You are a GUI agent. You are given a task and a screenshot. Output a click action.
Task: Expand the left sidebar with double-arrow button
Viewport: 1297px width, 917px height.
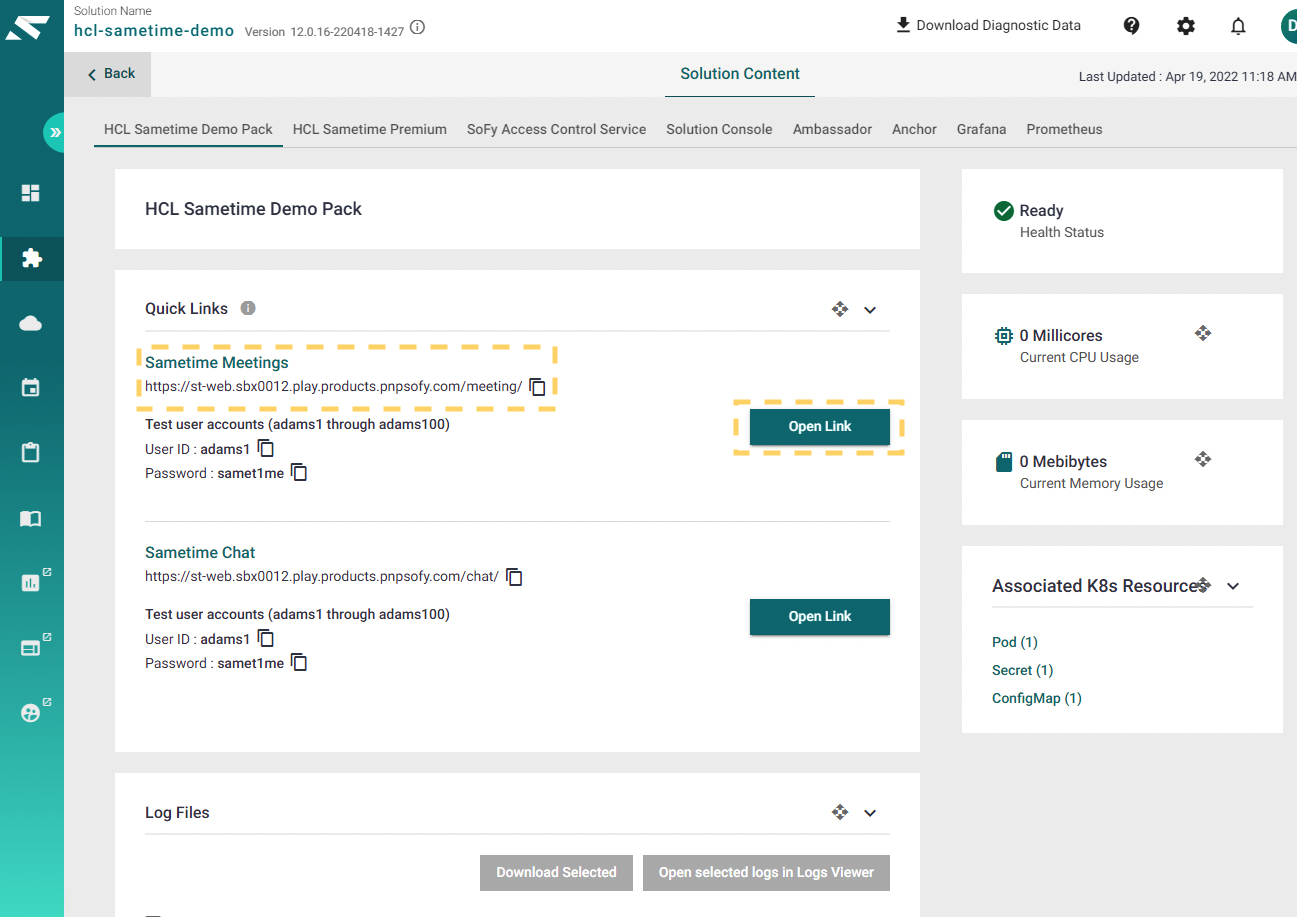[54, 132]
